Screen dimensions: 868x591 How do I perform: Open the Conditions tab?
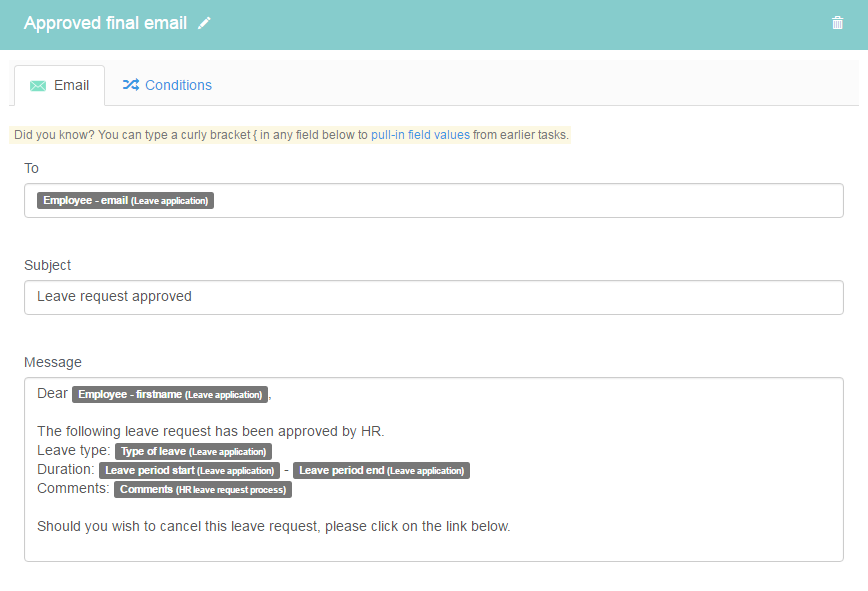[167, 85]
